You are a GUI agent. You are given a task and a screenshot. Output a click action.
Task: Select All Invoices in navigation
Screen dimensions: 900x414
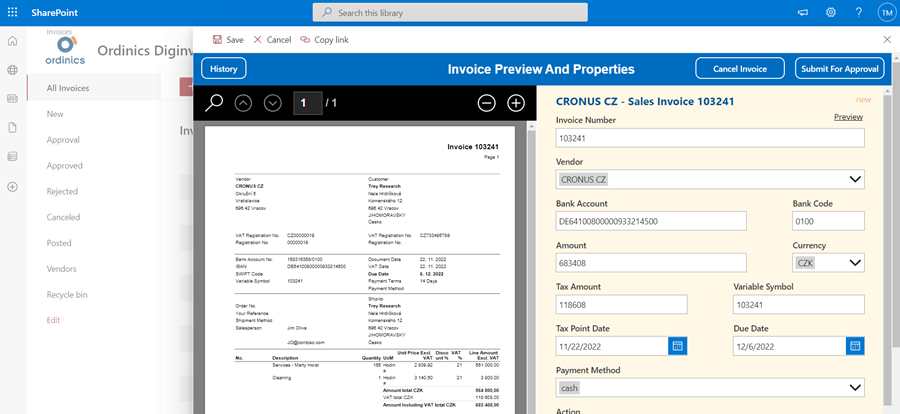tap(68, 88)
